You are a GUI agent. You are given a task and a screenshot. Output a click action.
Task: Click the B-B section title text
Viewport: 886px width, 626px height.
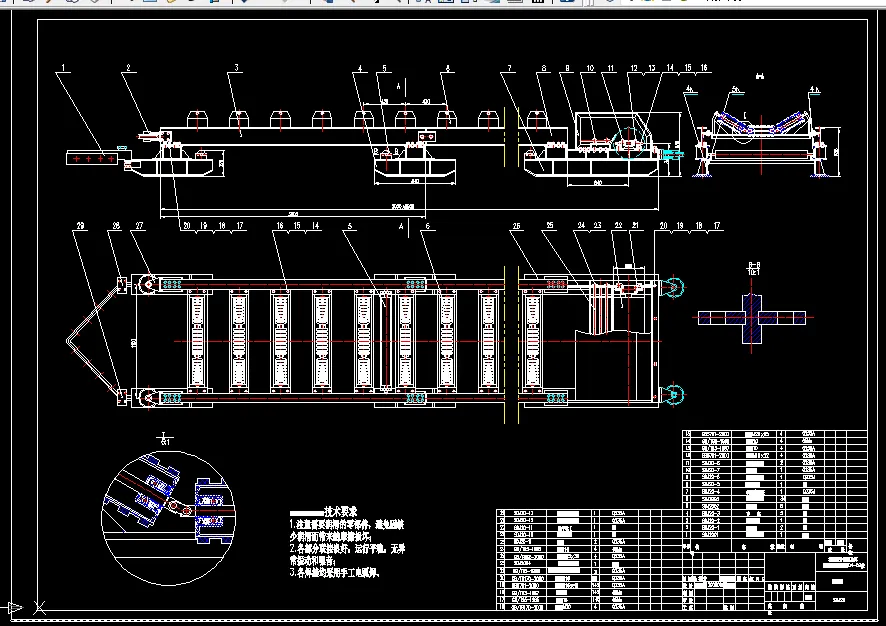(x=754, y=264)
